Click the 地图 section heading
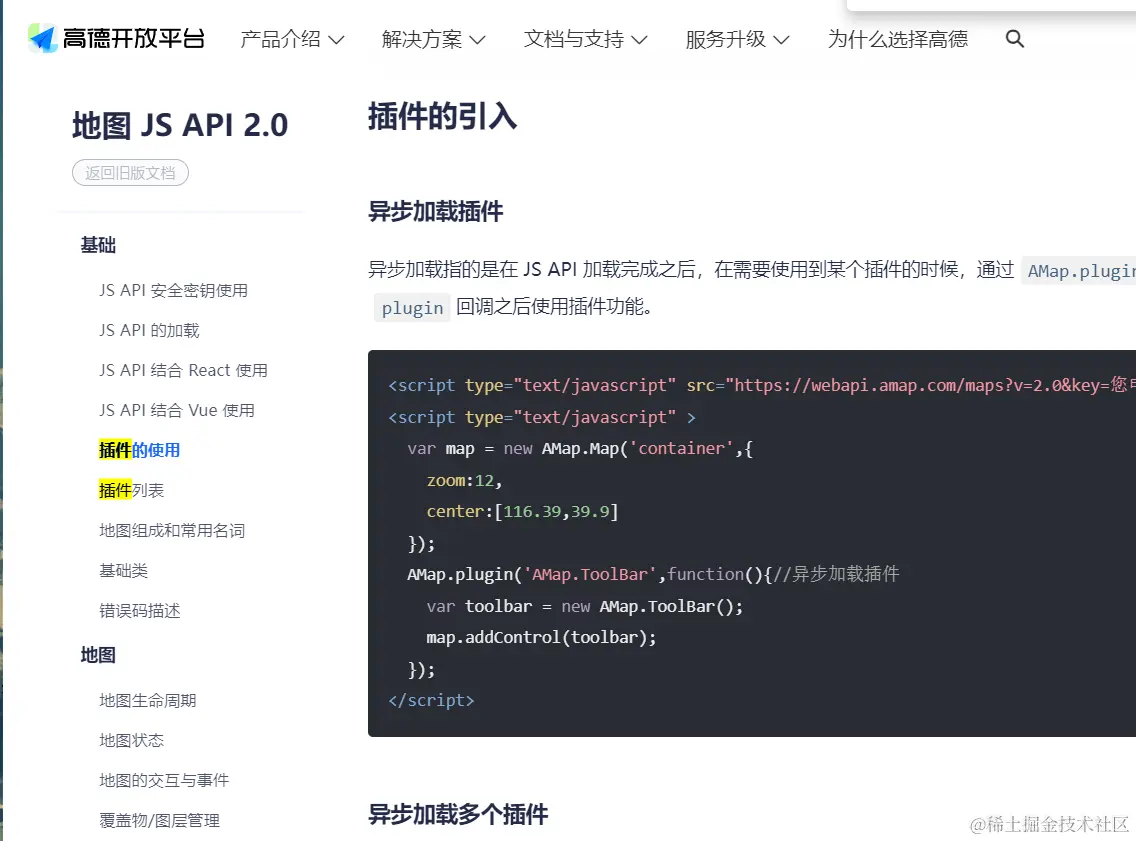 coord(98,655)
